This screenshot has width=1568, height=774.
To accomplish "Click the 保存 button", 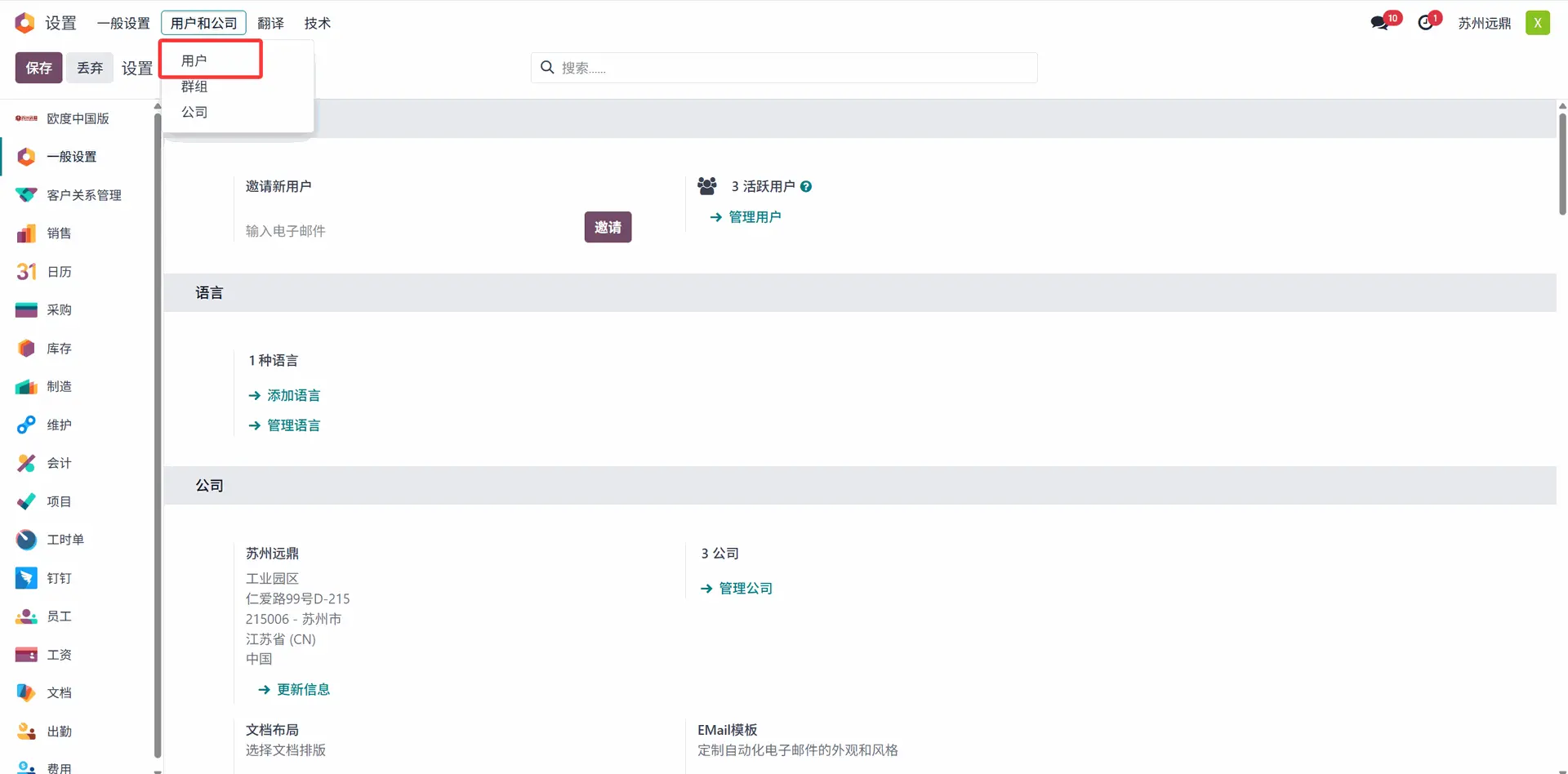I will 38,68.
